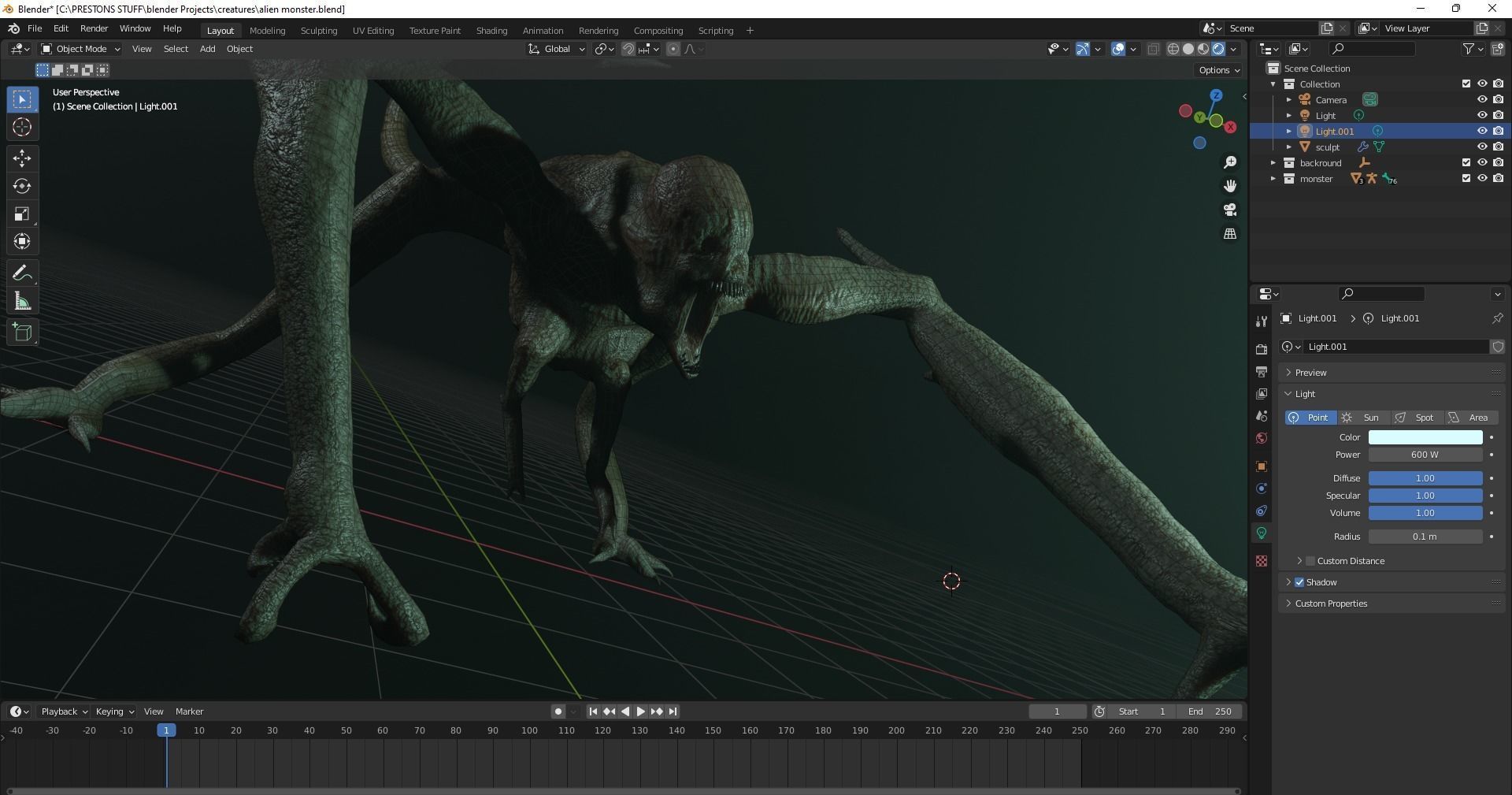Switch to wireframe viewport shading

(1173, 49)
